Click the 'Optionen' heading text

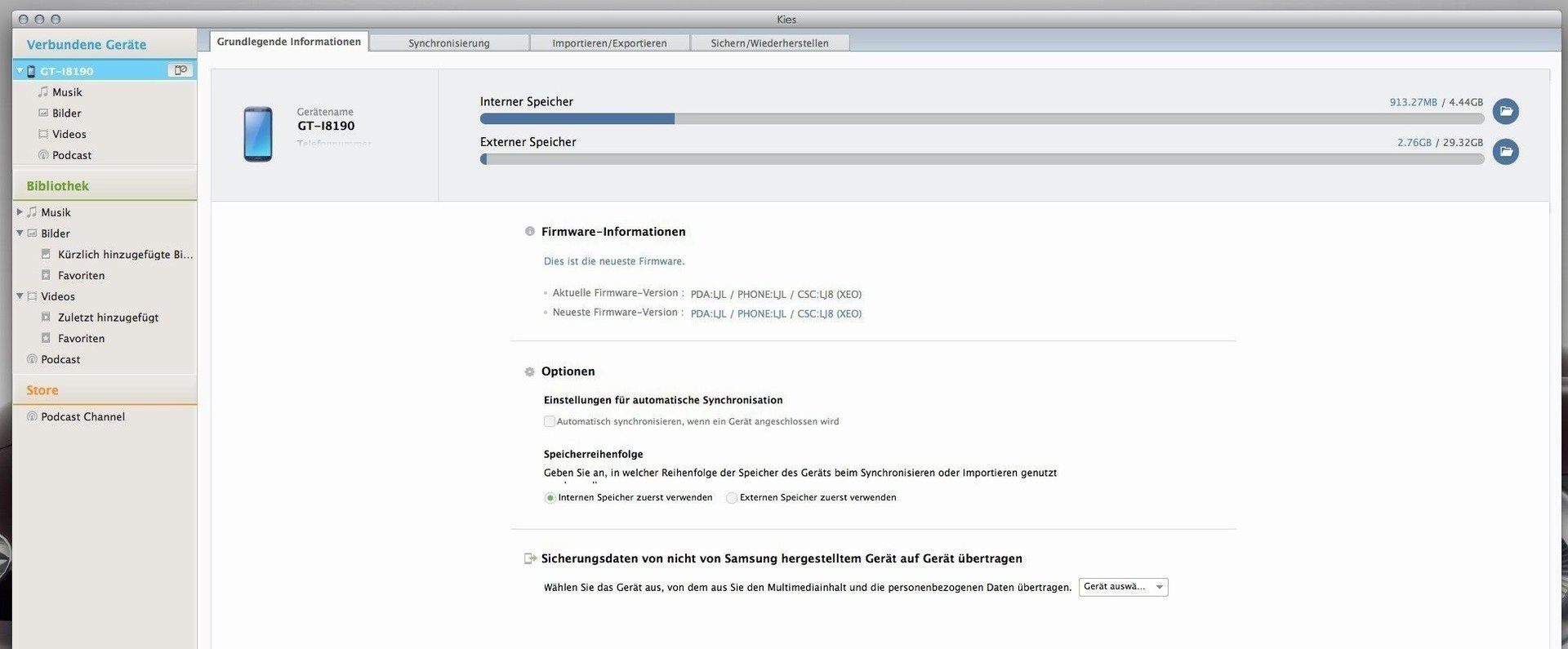pyautogui.click(x=568, y=371)
